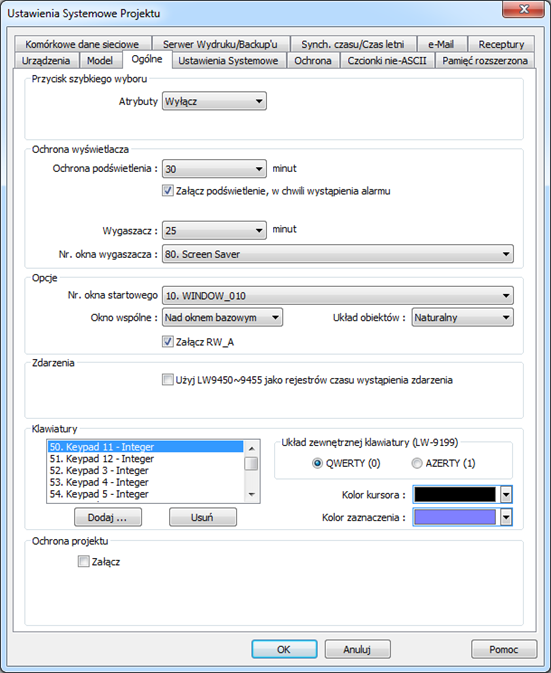
Task: Open the Atrybuty dropdown set to Wyłącz
Action: coord(214,101)
